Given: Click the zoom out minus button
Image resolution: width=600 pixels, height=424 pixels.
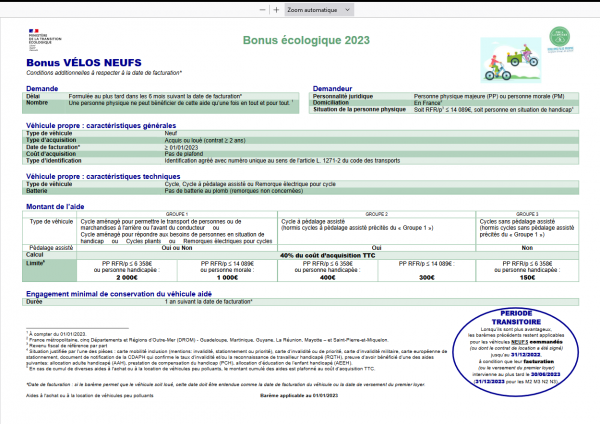Looking at the screenshot, I should click(x=262, y=10).
